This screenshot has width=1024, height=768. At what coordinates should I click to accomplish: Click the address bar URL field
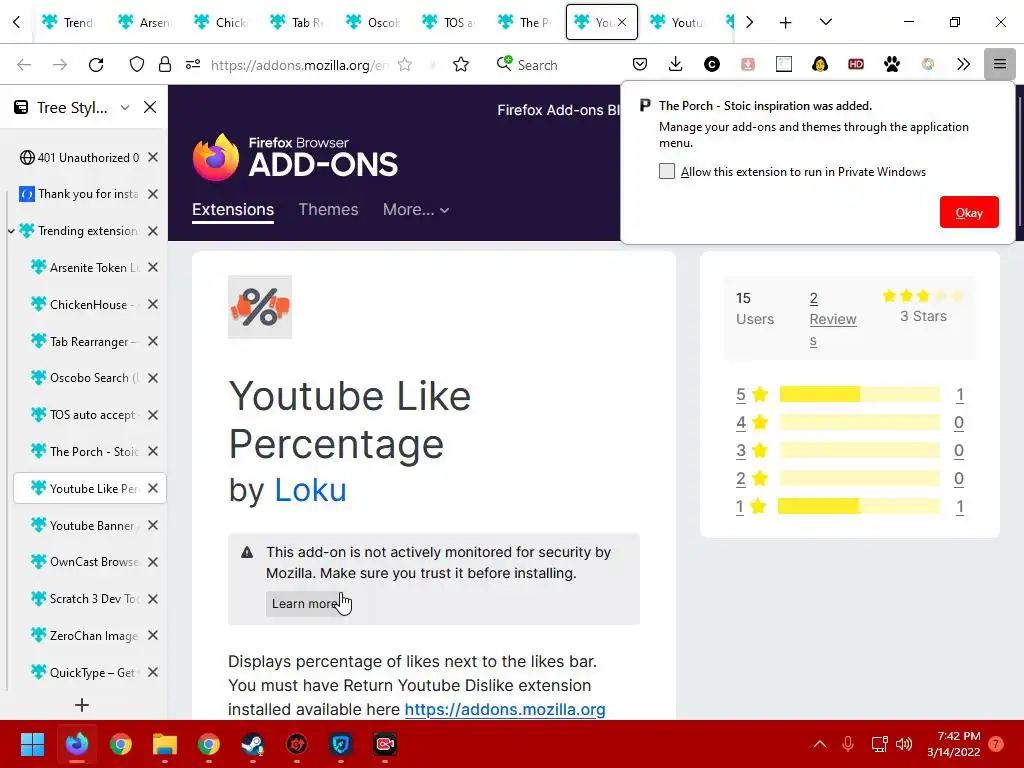click(x=299, y=65)
